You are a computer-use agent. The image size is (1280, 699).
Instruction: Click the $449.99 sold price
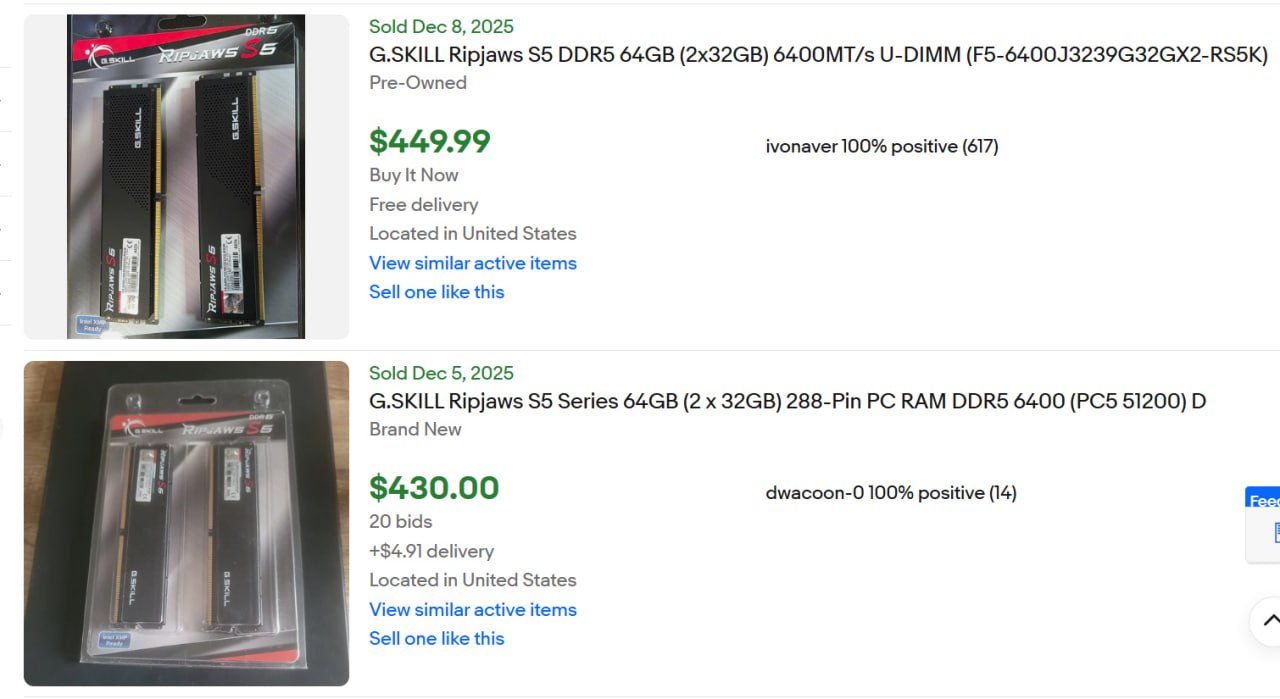point(429,141)
